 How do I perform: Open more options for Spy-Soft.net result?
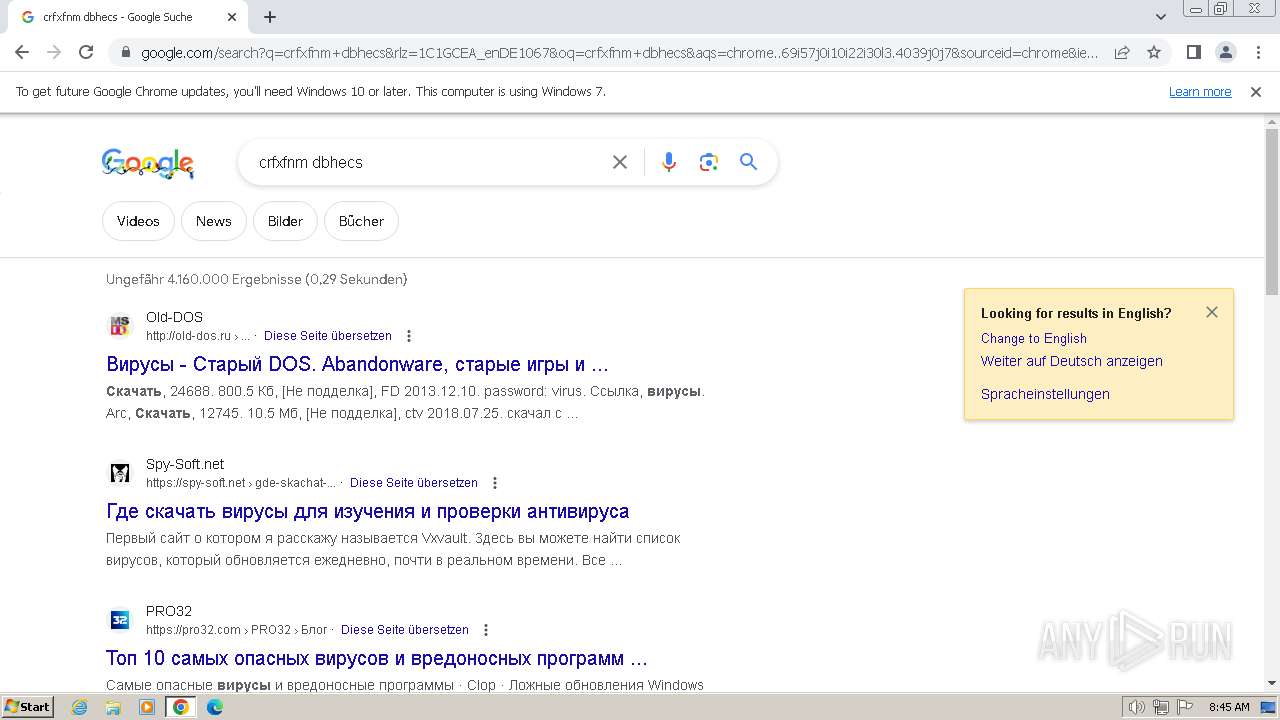pos(494,483)
